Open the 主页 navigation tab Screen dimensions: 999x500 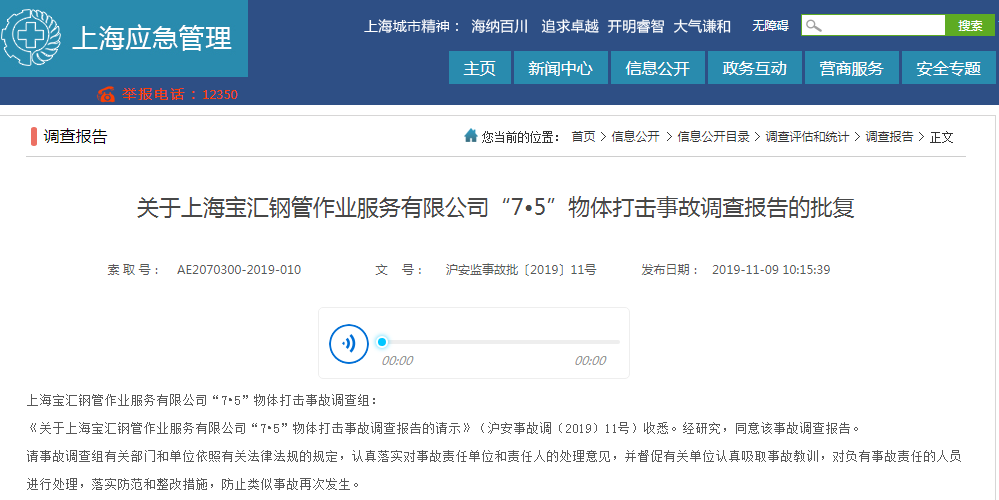(480, 68)
